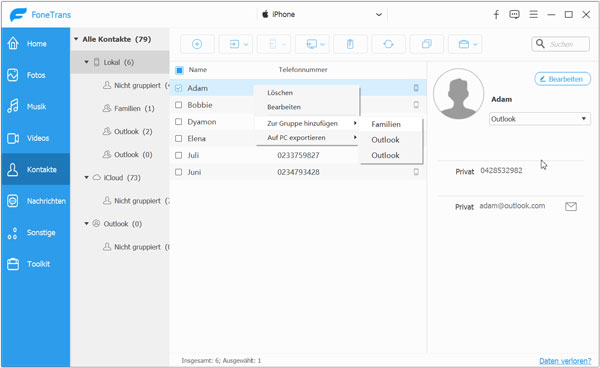The width and height of the screenshot is (600, 368).
Task: Click Adam's profile avatar picture
Action: (x=458, y=94)
